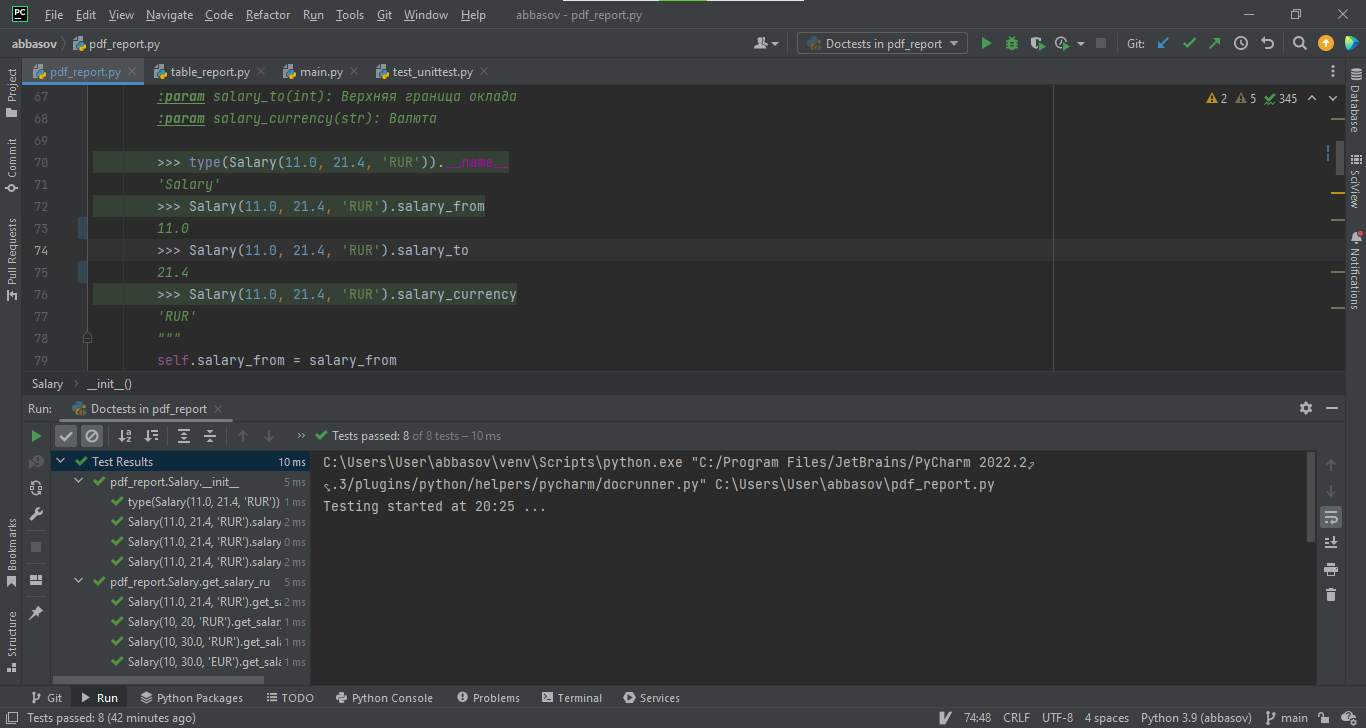Collapse the pdf_report.Salary.__init__ test group
The width and height of the screenshot is (1366, 728).
click(x=78, y=481)
